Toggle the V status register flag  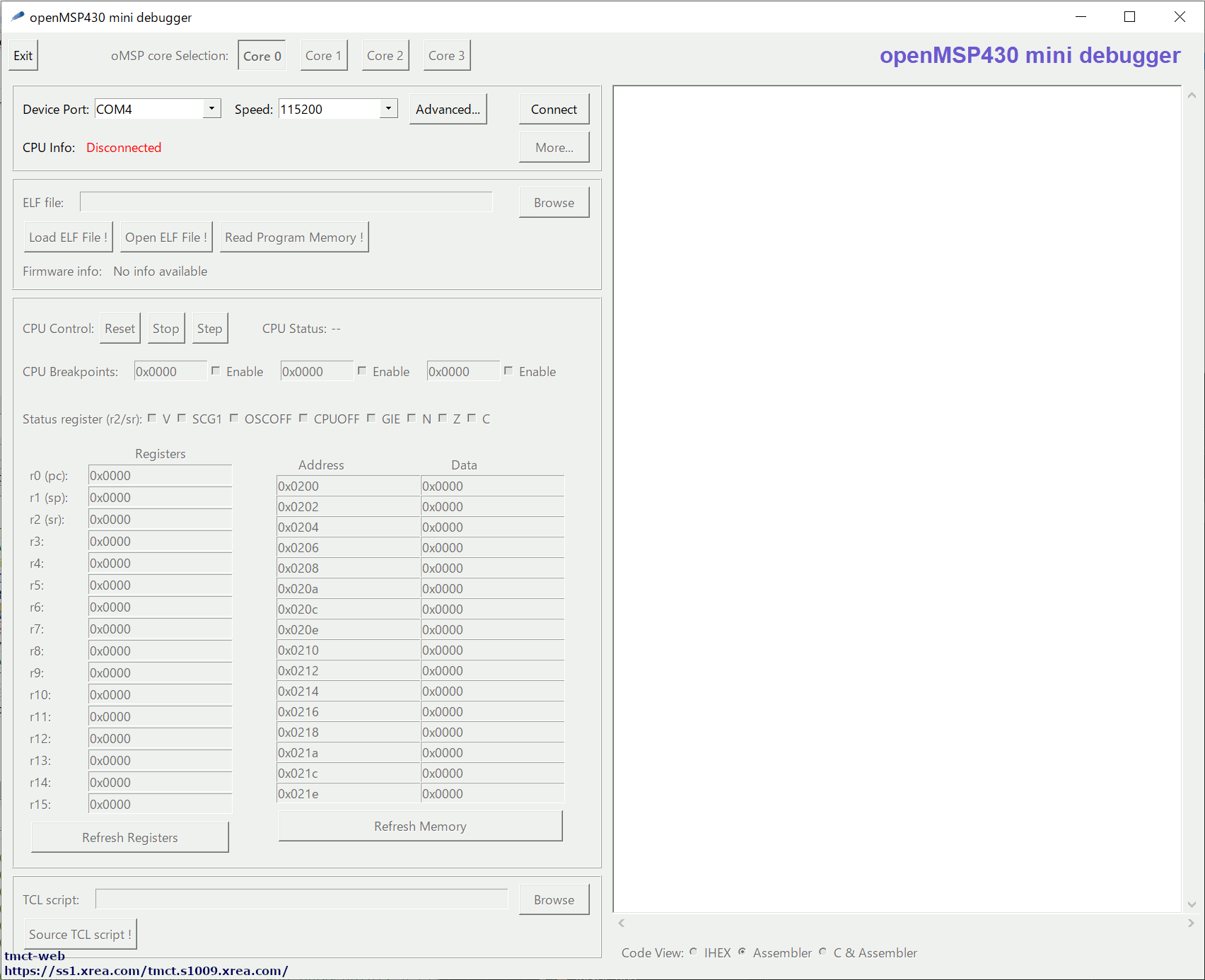pos(152,418)
